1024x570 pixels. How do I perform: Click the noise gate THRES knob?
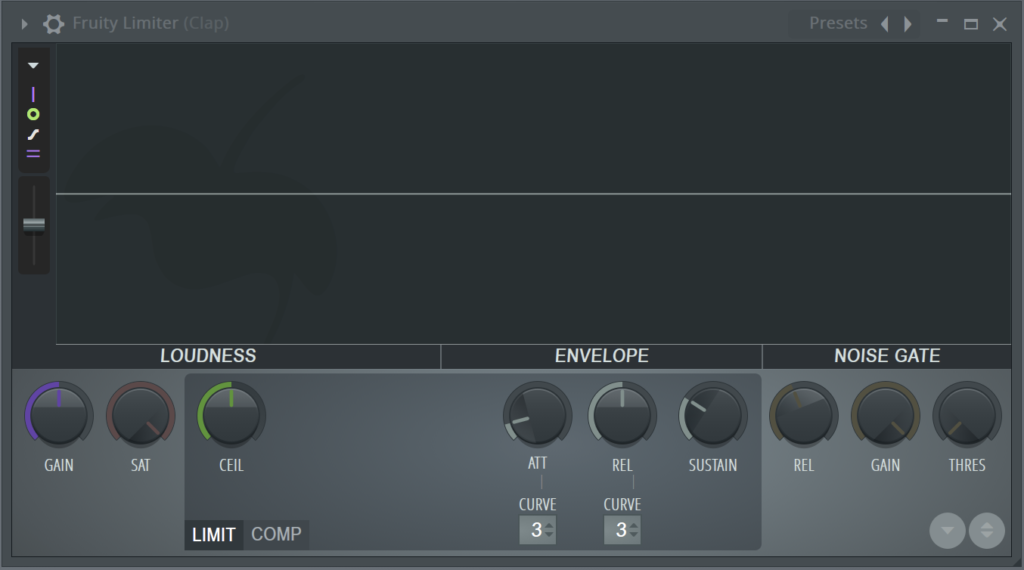[x=967, y=415]
